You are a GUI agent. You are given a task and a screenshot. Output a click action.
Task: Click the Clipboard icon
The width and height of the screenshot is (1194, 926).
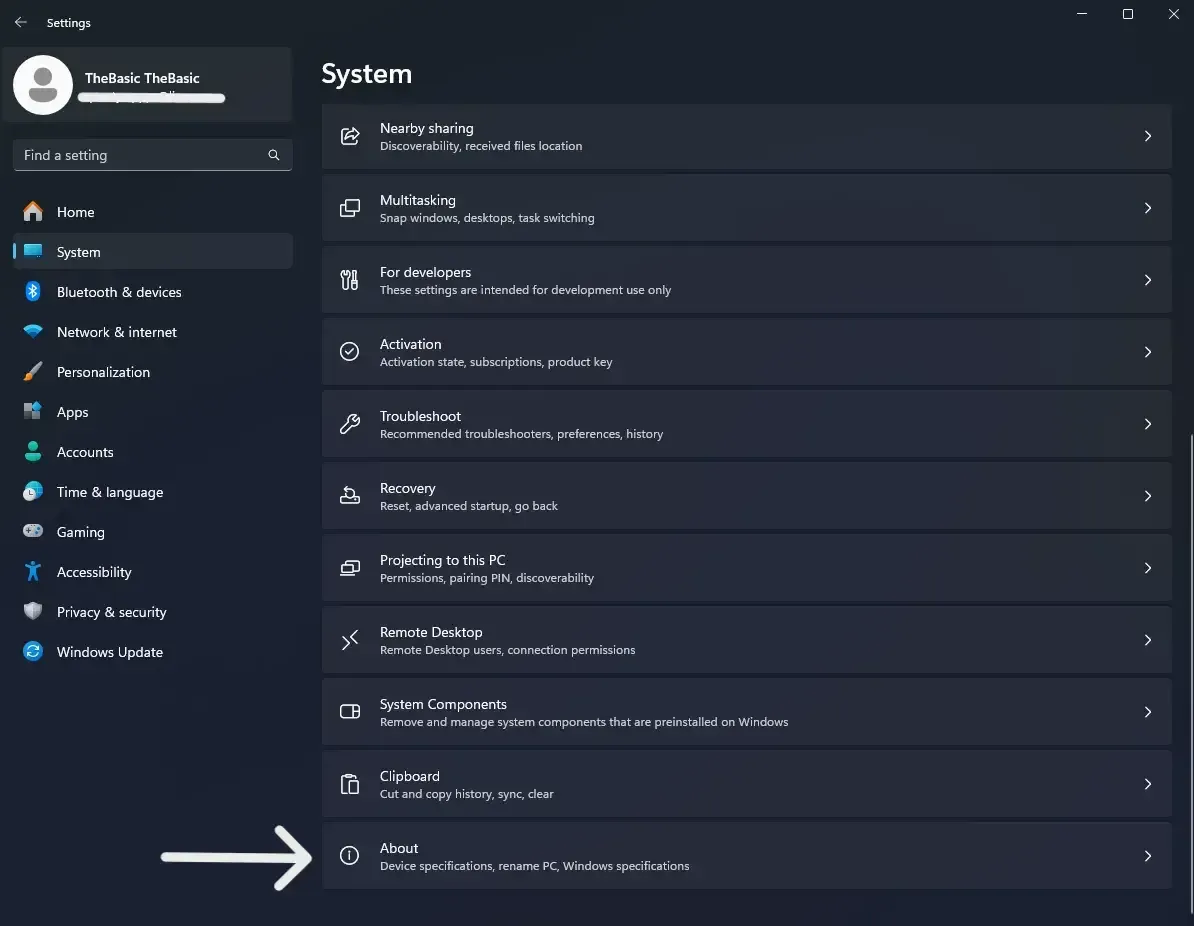(350, 784)
